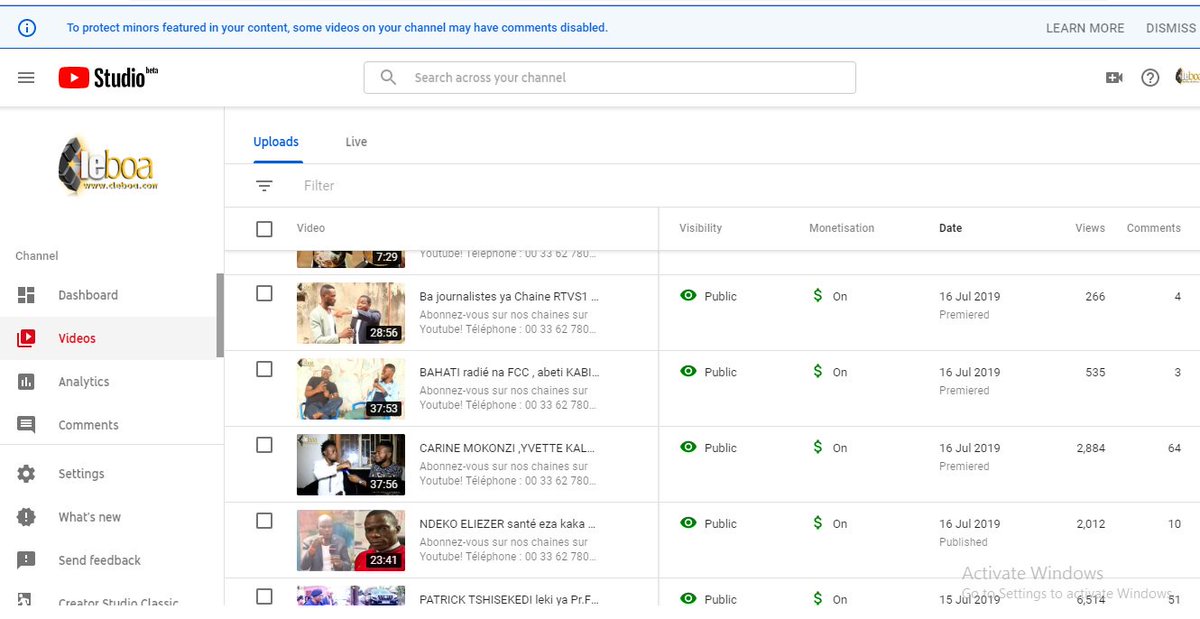Click the Send feedback icon
This screenshot has width=1200, height=619.
click(26, 560)
